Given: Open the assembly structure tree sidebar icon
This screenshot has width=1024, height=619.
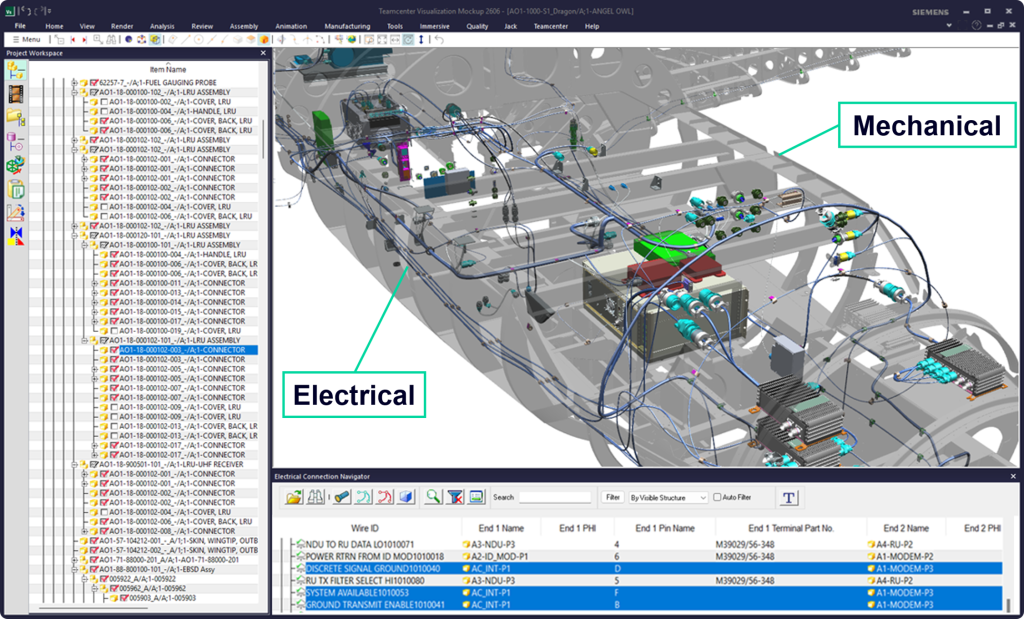Looking at the screenshot, I should (x=16, y=71).
